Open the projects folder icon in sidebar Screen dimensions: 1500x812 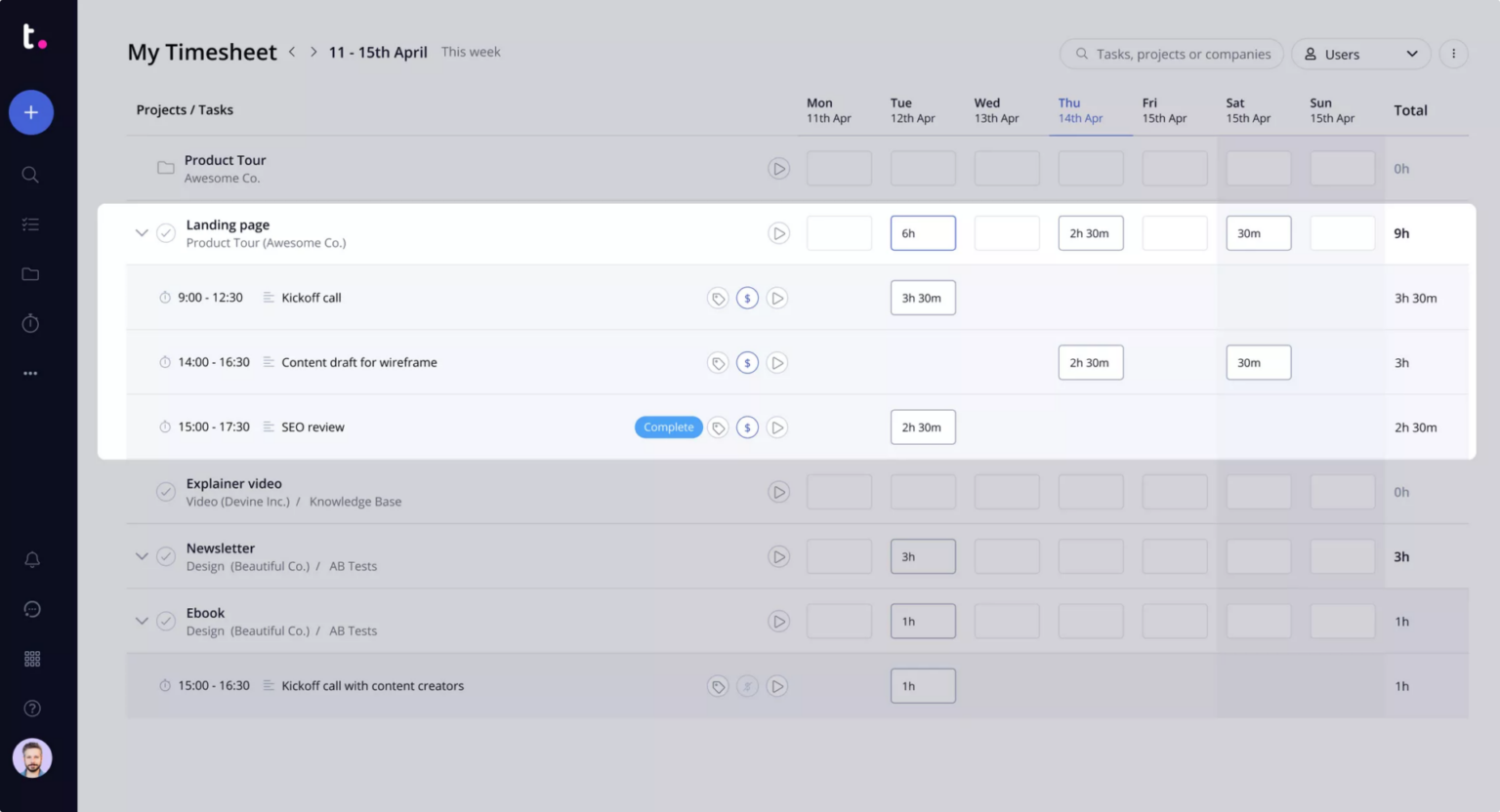point(30,273)
